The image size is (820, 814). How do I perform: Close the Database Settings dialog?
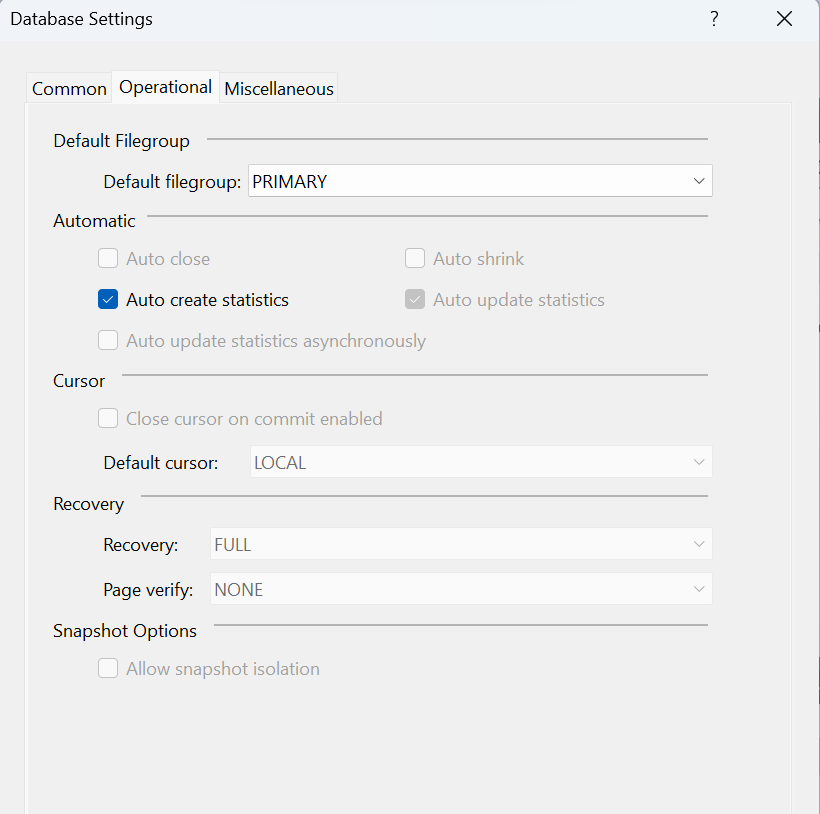pos(784,19)
